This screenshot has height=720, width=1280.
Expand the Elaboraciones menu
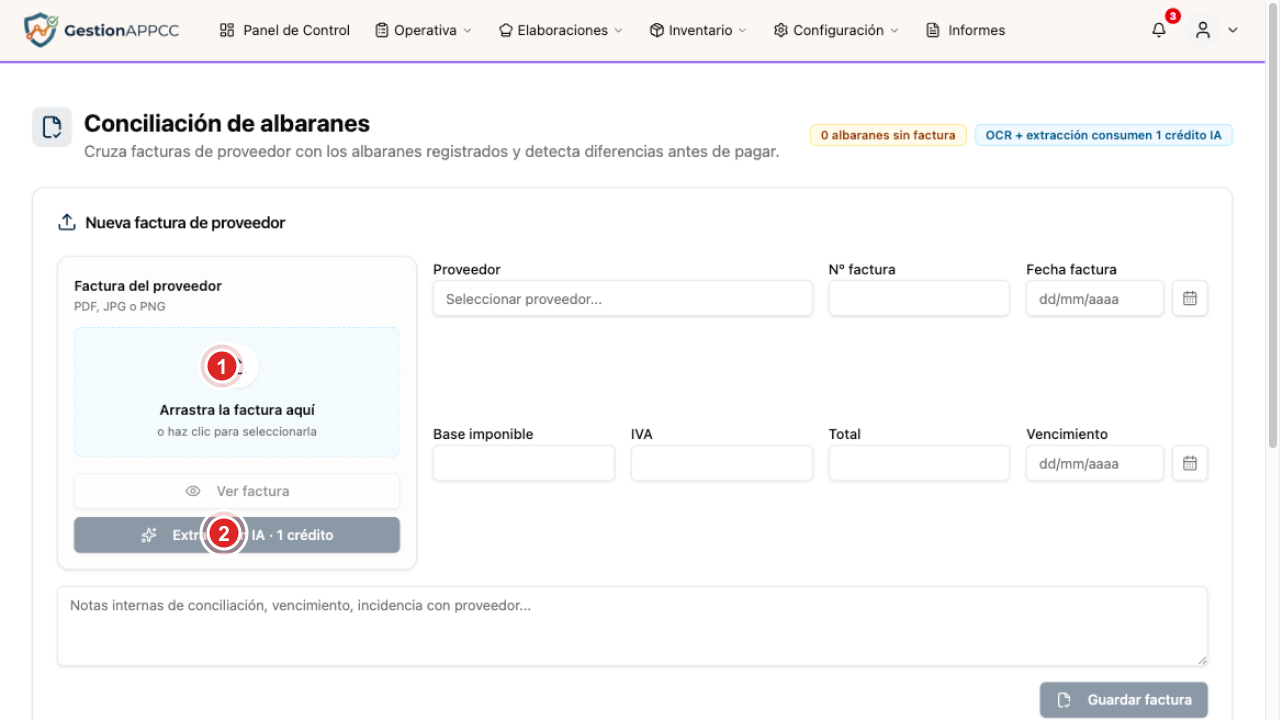[560, 30]
